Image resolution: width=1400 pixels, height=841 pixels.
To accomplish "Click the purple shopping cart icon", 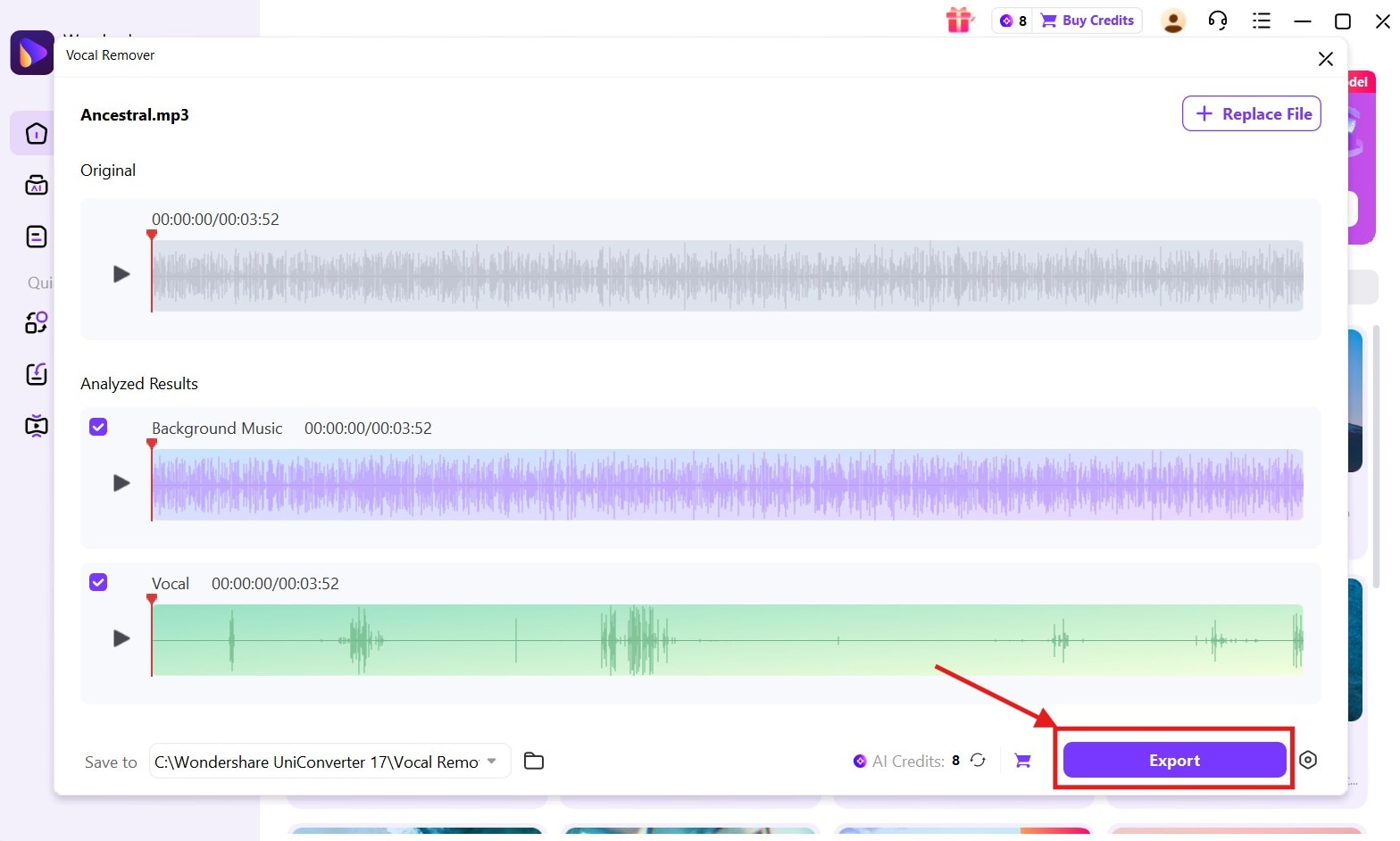I will [x=1023, y=761].
